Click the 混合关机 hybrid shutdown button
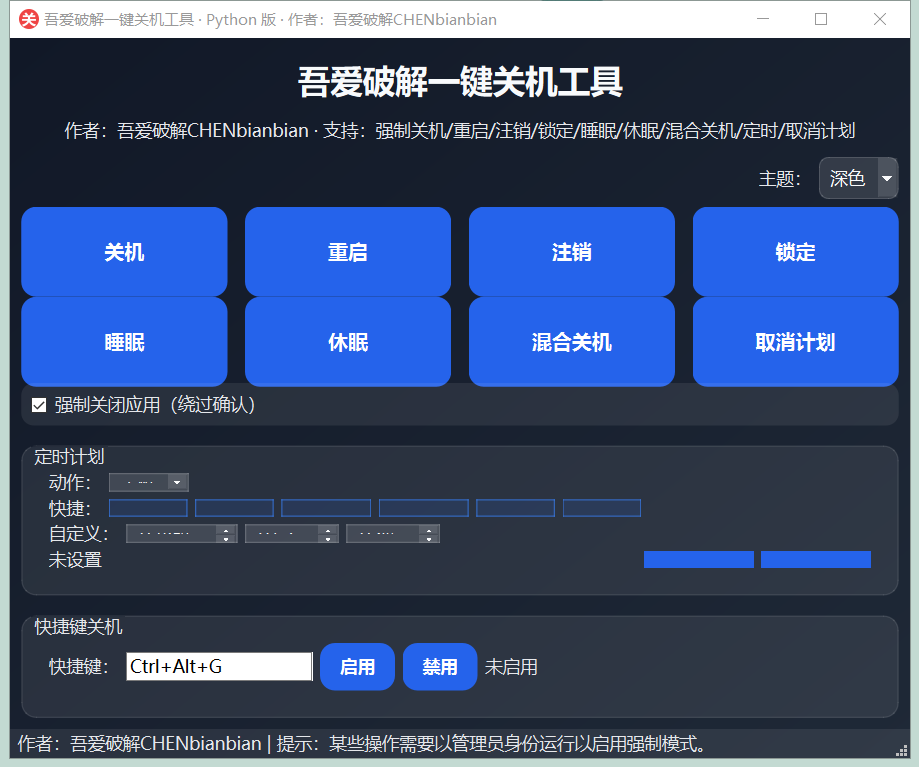The image size is (919, 767). click(x=571, y=342)
